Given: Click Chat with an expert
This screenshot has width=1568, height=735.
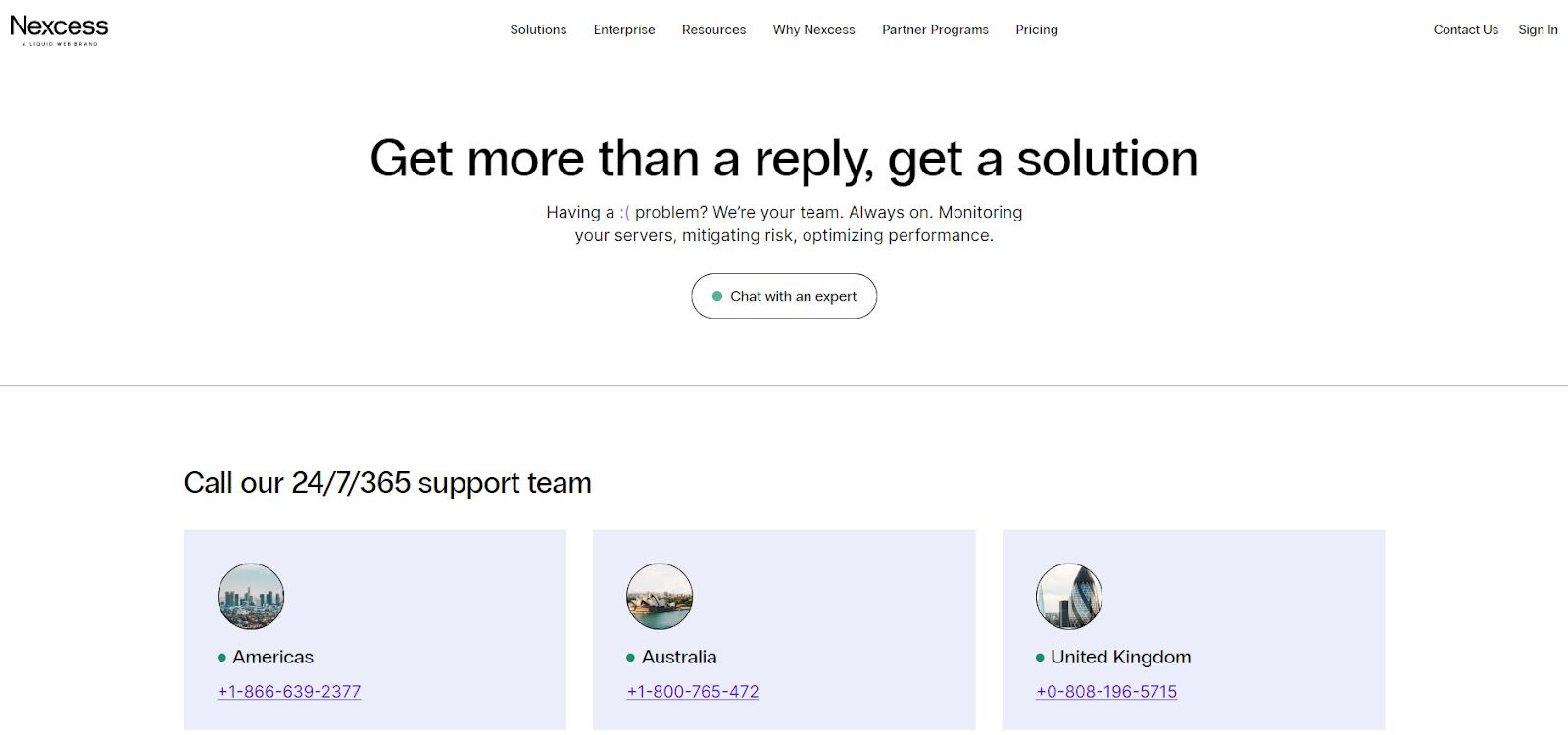Looking at the screenshot, I should pos(784,295).
